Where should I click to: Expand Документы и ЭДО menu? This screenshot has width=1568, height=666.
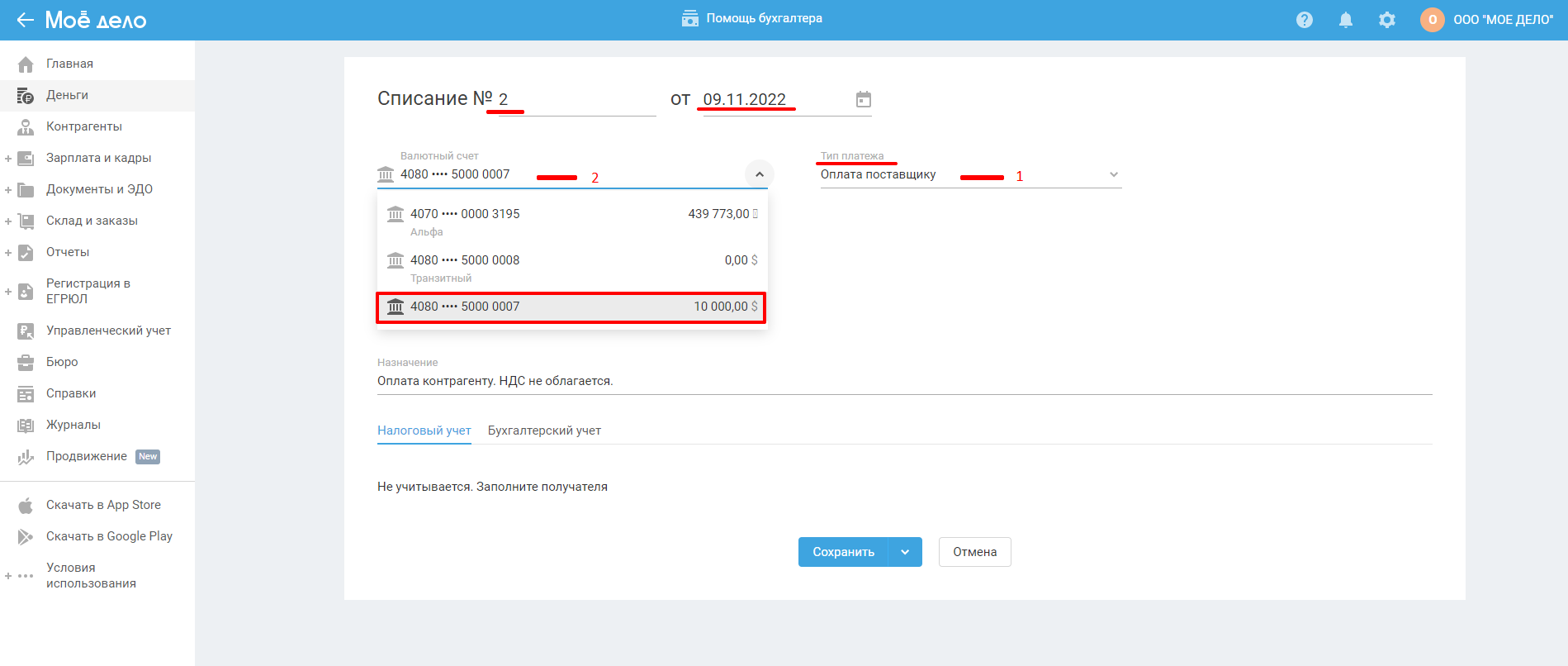point(8,190)
